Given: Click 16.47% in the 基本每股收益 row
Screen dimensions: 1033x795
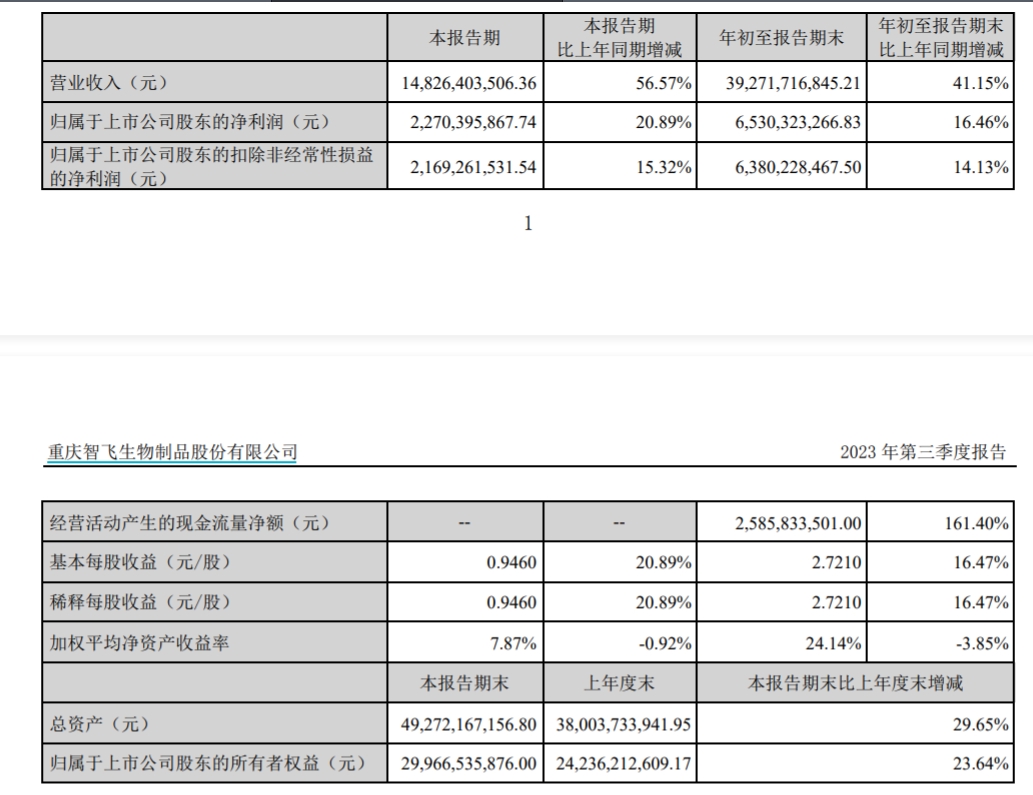Looking at the screenshot, I should (x=980, y=562).
